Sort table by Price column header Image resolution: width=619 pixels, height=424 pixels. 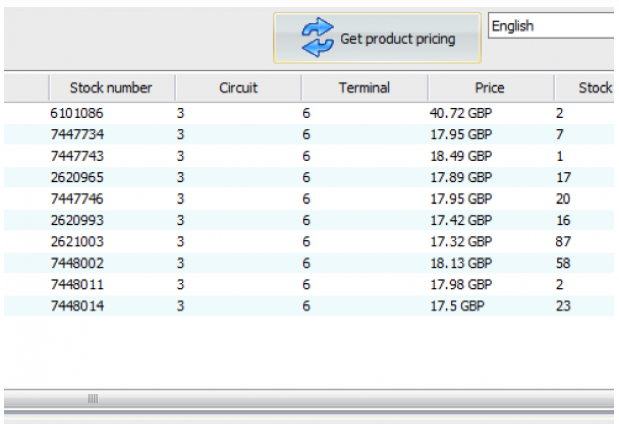(490, 88)
